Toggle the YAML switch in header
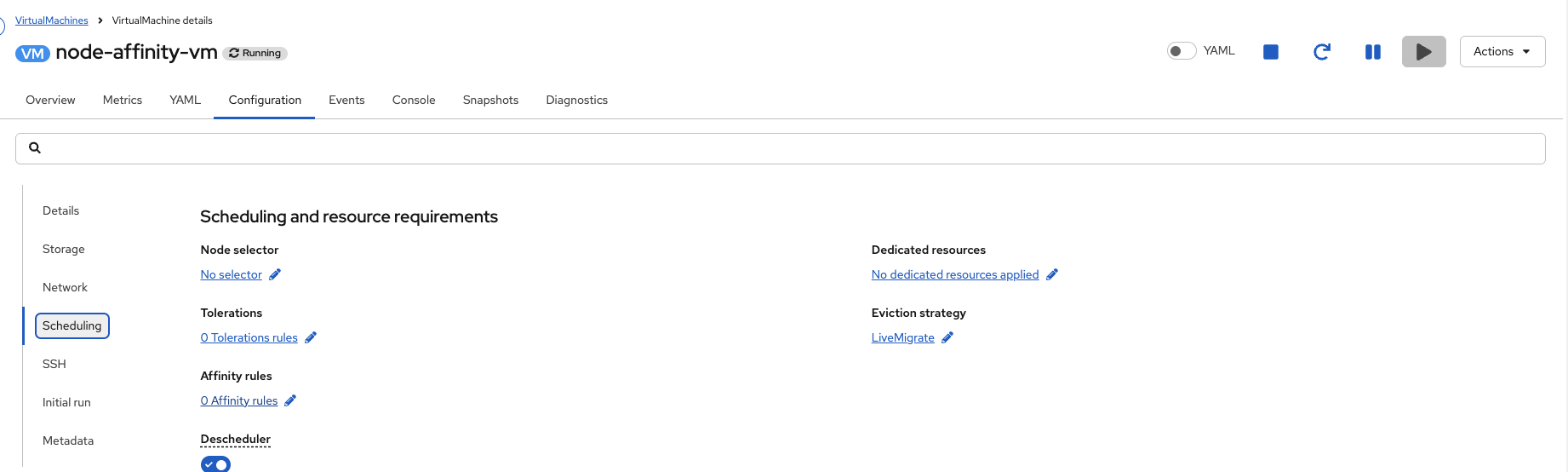The height and width of the screenshot is (472, 1568). click(1181, 51)
